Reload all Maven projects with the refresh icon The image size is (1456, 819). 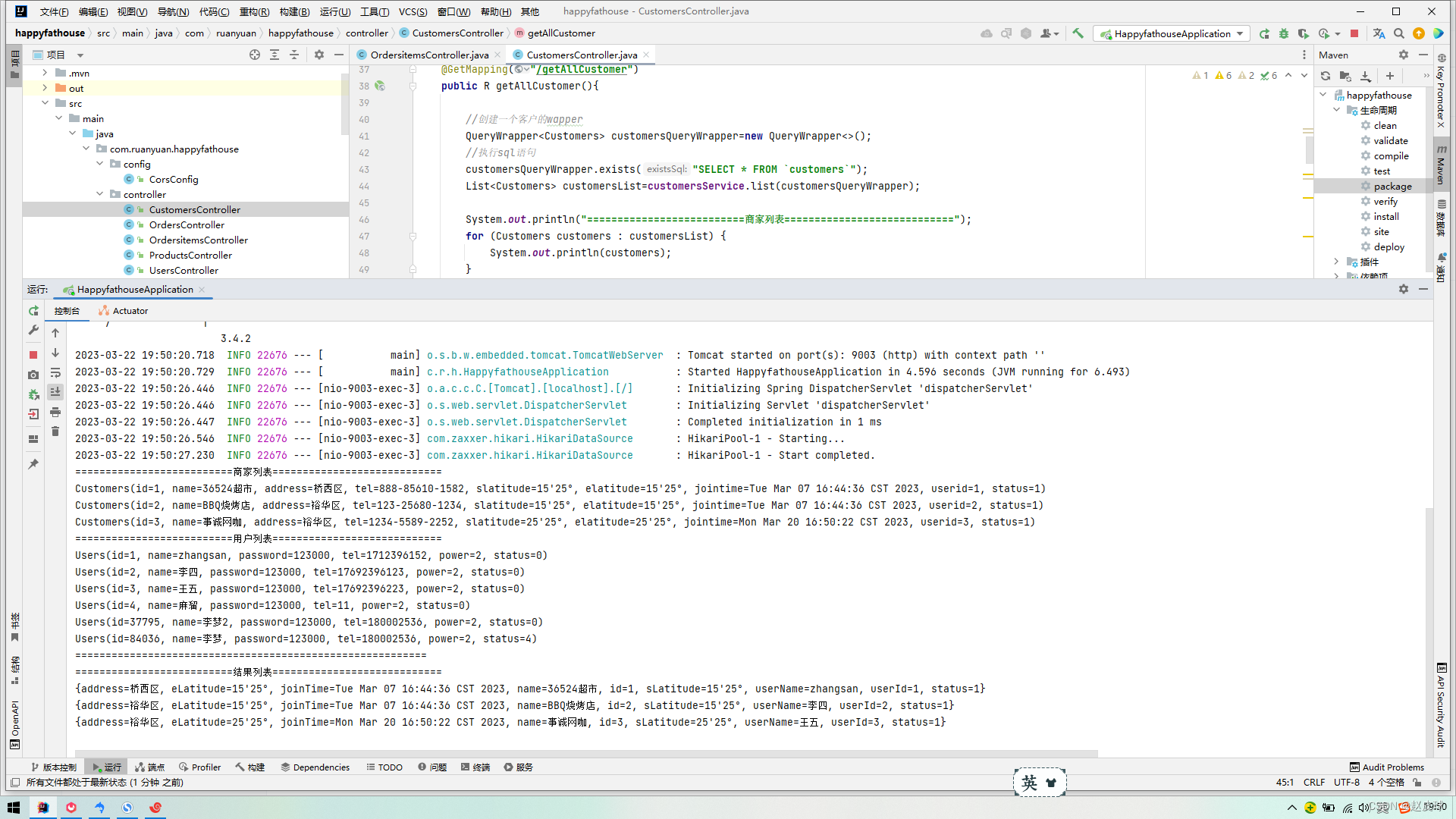tap(1325, 76)
